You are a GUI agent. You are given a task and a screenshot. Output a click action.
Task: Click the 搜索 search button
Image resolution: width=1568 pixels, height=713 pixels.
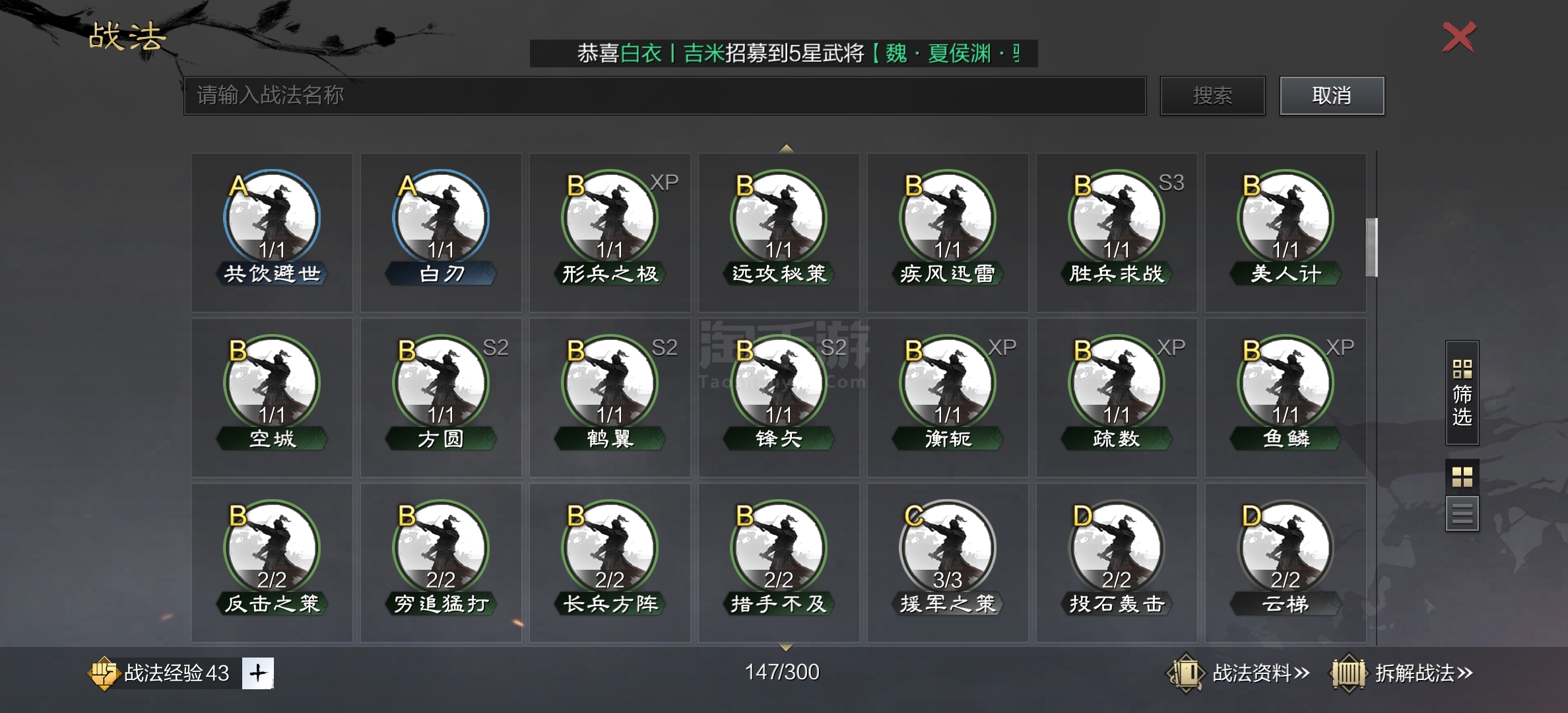click(x=1213, y=96)
